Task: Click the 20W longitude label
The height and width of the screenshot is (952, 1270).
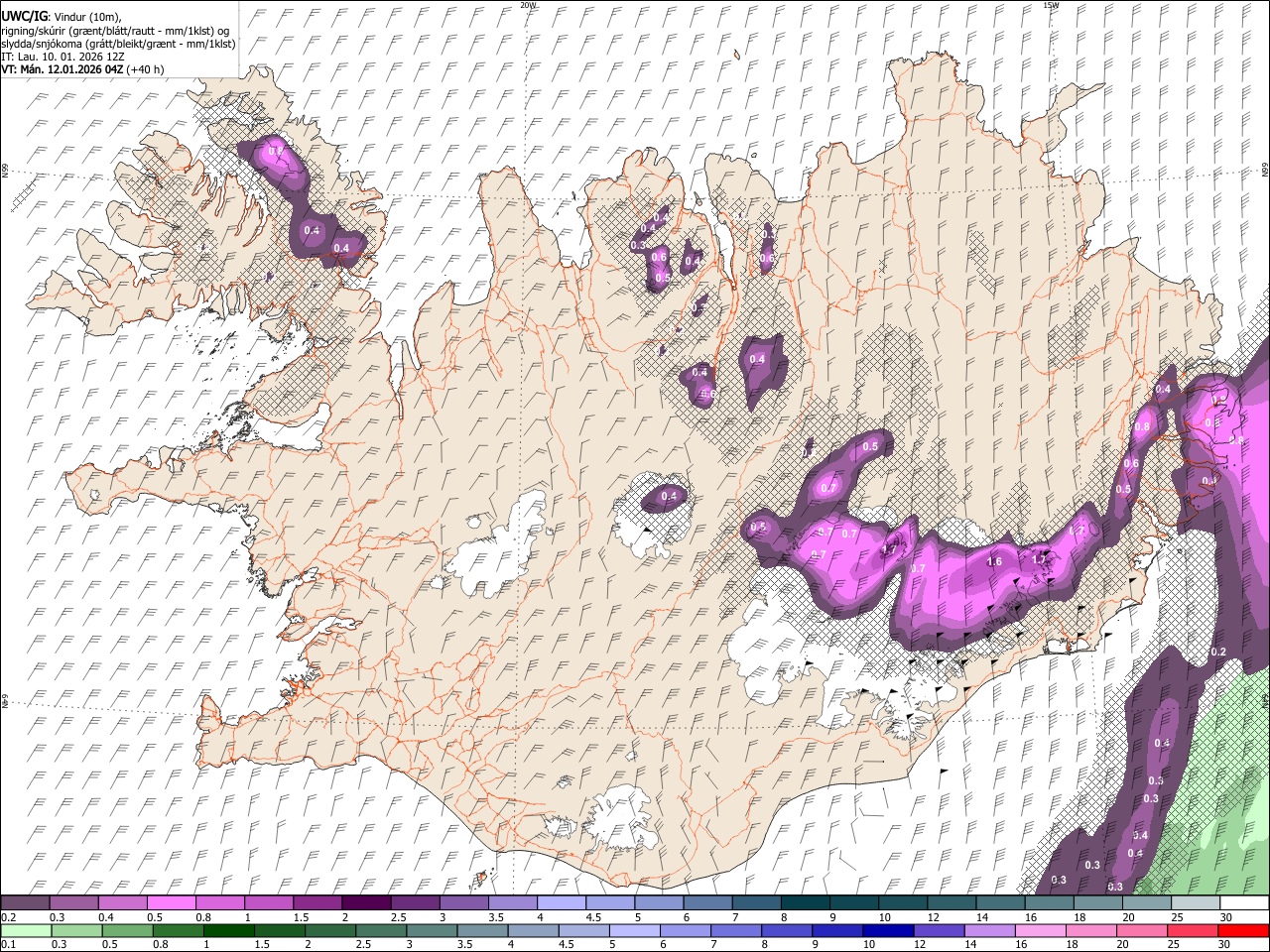Action: click(x=529, y=5)
